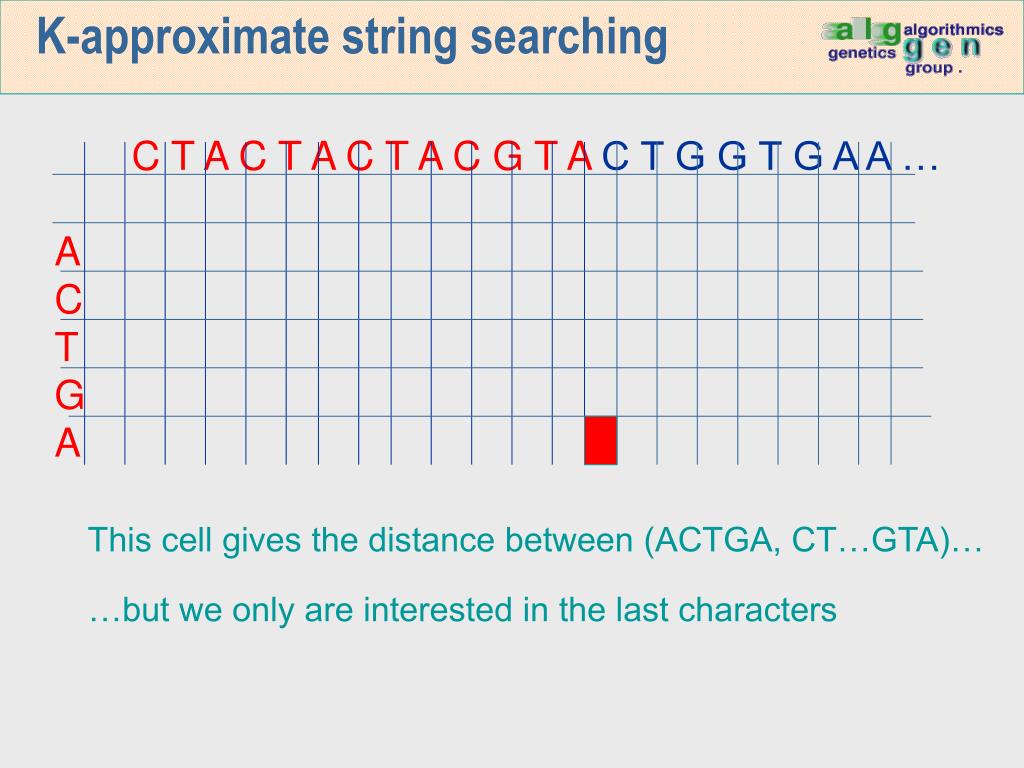Click the last blue A in the sequence
The height and width of the screenshot is (768, 1024).
click(x=878, y=157)
